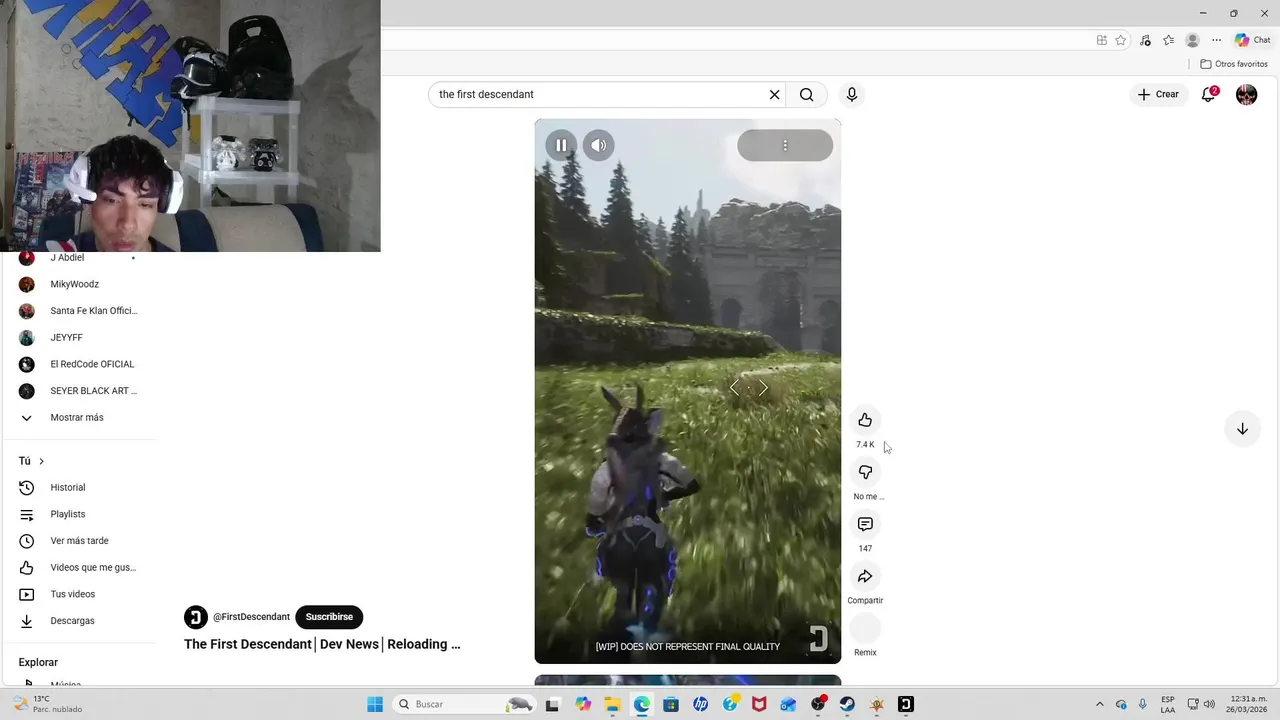Open Copilot Chat in Edge

point(1253,40)
